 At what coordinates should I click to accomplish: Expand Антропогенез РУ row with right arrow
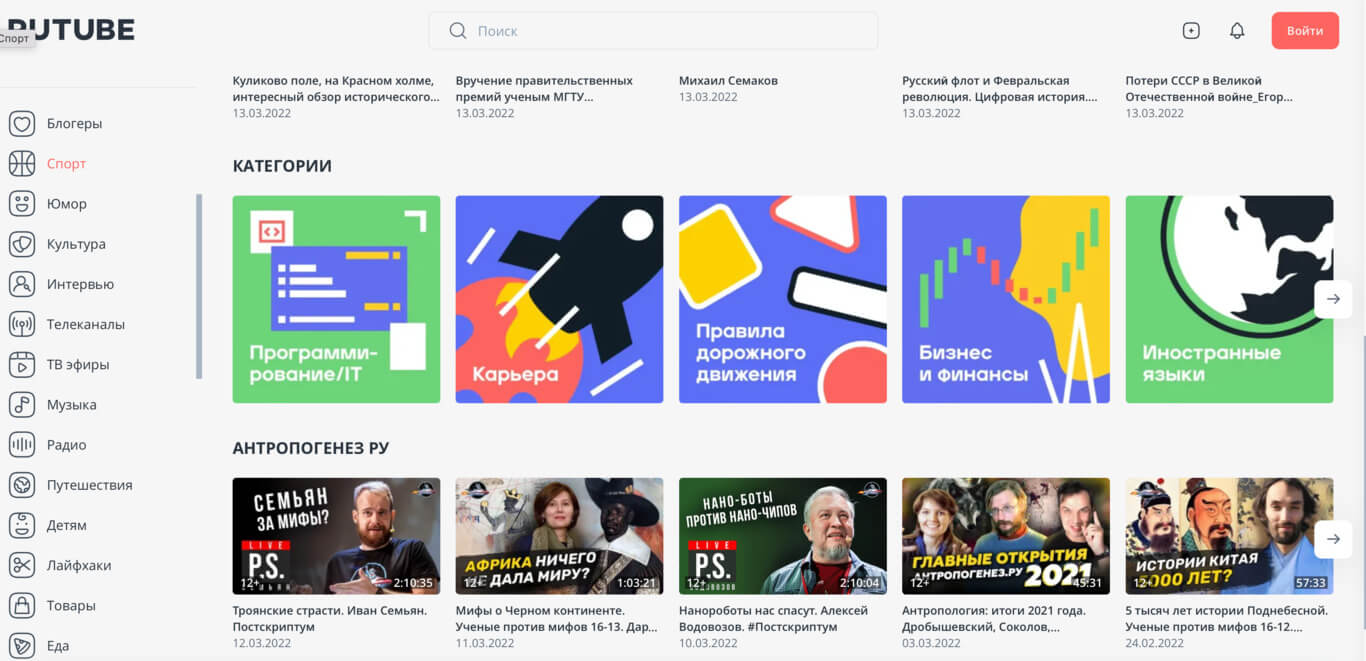tap(1332, 539)
